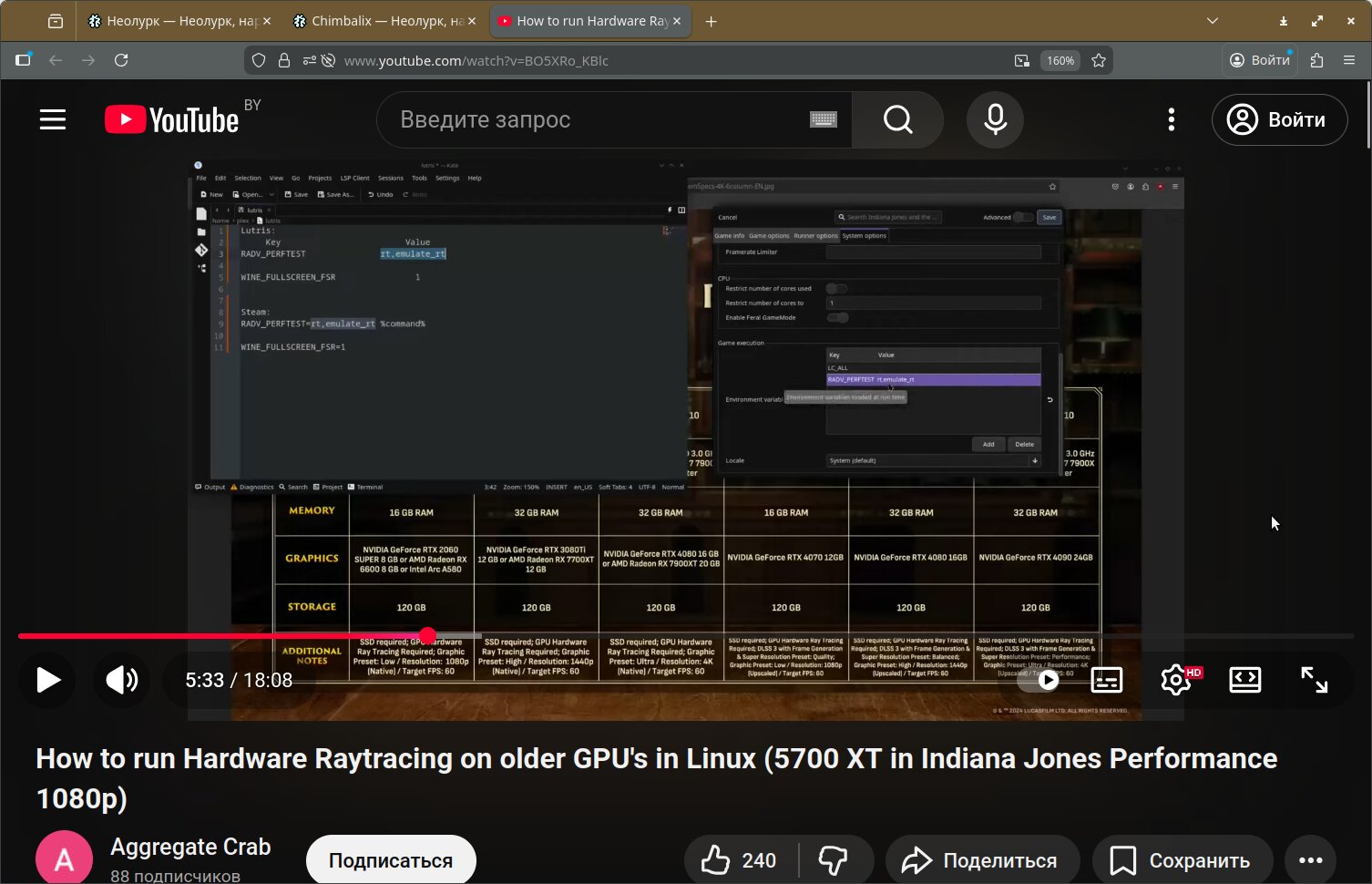Open Aggregate Crab channel avatar
The image size is (1372, 884).
pos(64,858)
